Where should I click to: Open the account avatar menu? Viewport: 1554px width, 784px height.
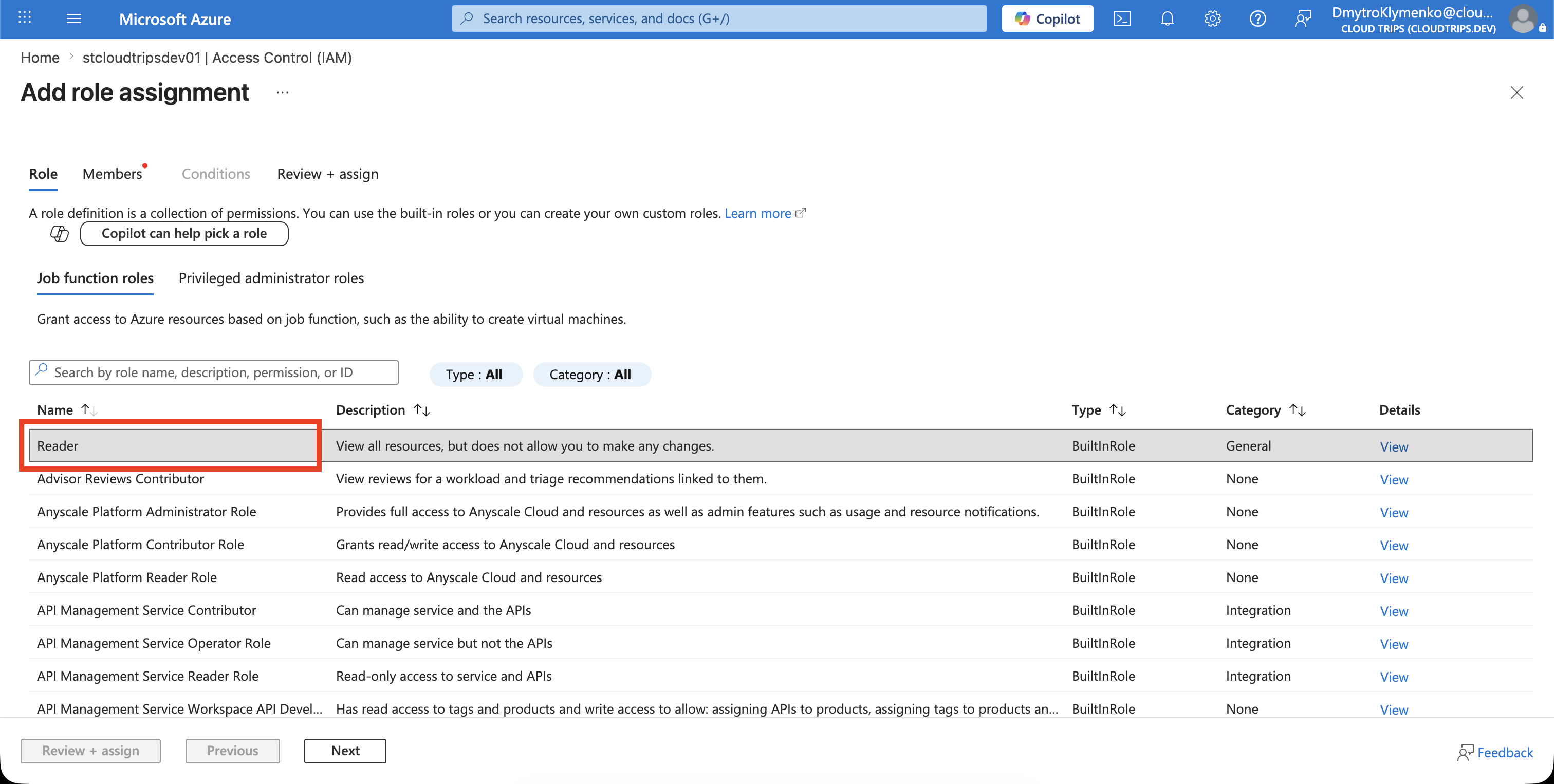(x=1524, y=18)
